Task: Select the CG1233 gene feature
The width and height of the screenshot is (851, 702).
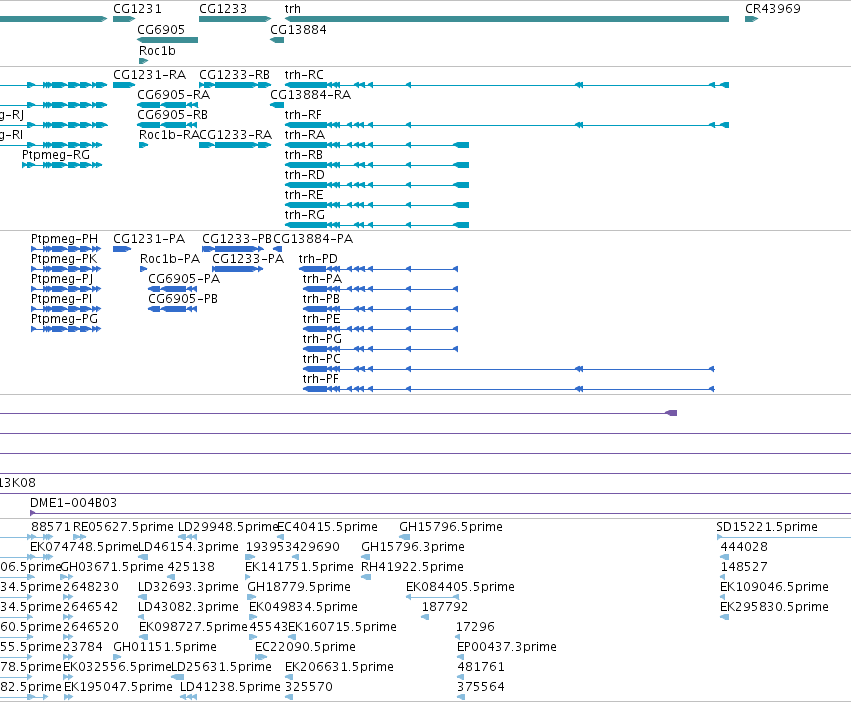Action: click(x=235, y=19)
